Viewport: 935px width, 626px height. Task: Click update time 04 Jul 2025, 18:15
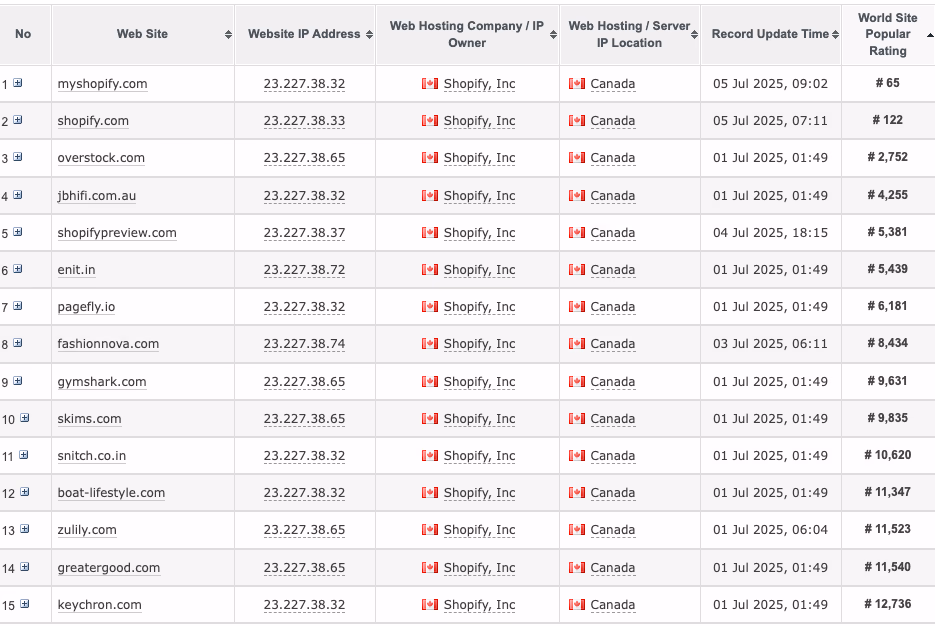point(770,233)
